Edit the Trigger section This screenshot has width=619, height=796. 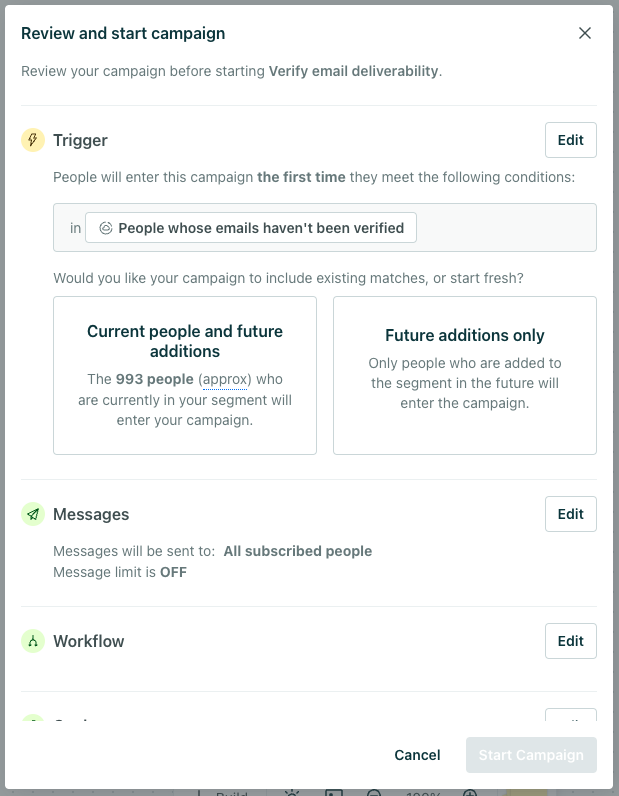tap(571, 140)
